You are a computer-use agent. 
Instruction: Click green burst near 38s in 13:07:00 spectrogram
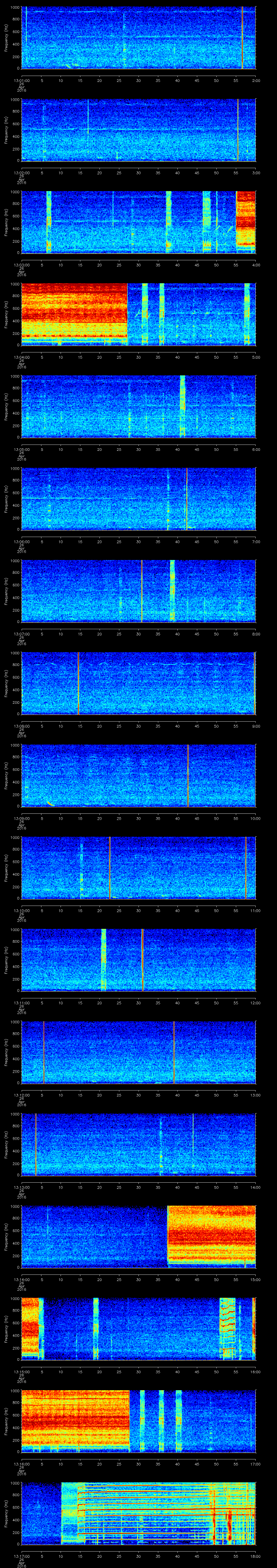coord(172,591)
